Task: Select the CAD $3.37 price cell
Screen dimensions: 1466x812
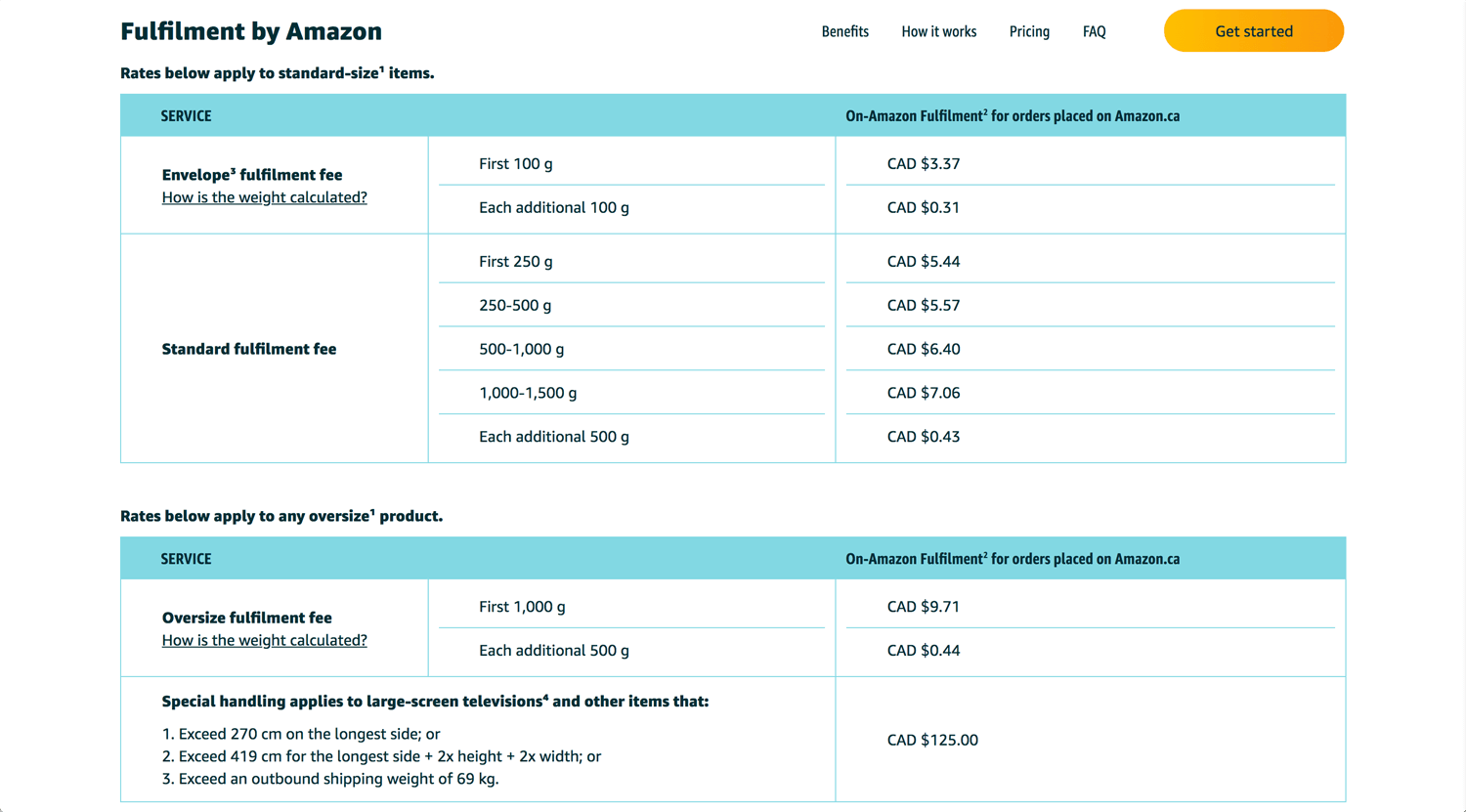Action: coord(924,163)
